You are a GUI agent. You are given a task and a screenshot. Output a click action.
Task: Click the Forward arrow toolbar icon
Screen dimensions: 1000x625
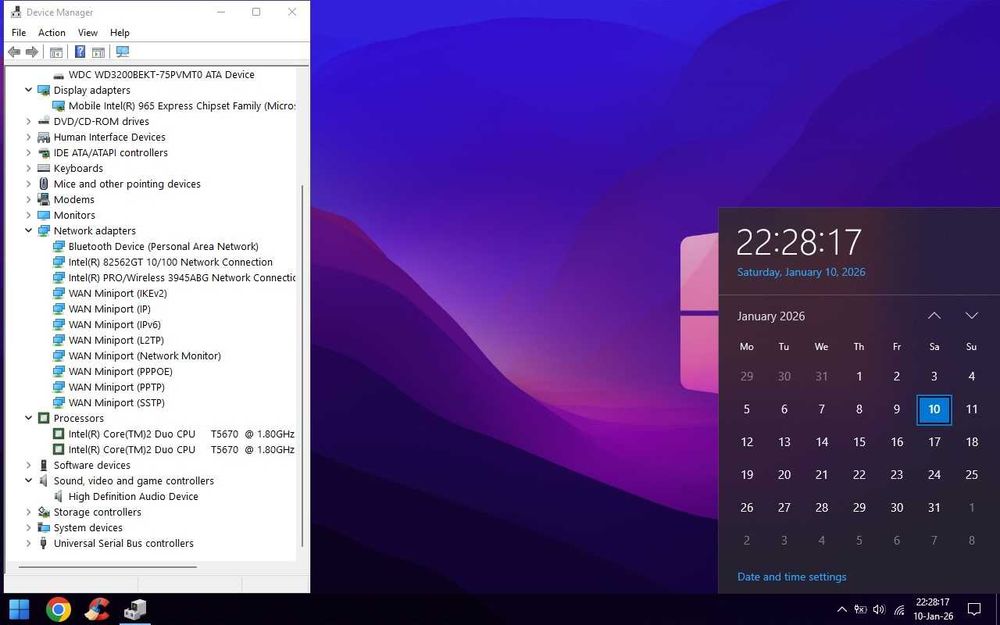point(32,52)
